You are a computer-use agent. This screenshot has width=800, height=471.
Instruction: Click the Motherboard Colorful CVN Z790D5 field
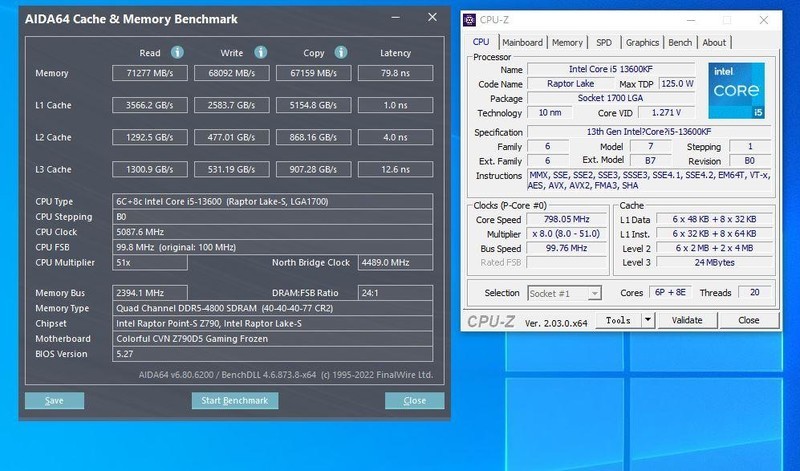coord(272,339)
